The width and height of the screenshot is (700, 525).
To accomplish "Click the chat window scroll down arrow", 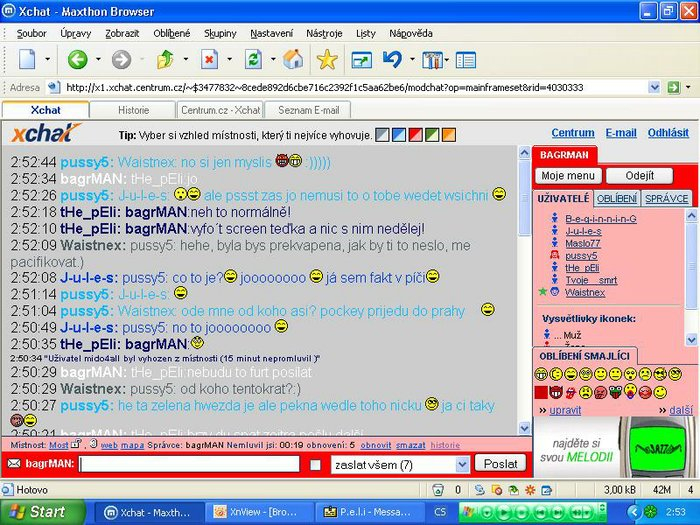I will pyautogui.click(x=525, y=428).
